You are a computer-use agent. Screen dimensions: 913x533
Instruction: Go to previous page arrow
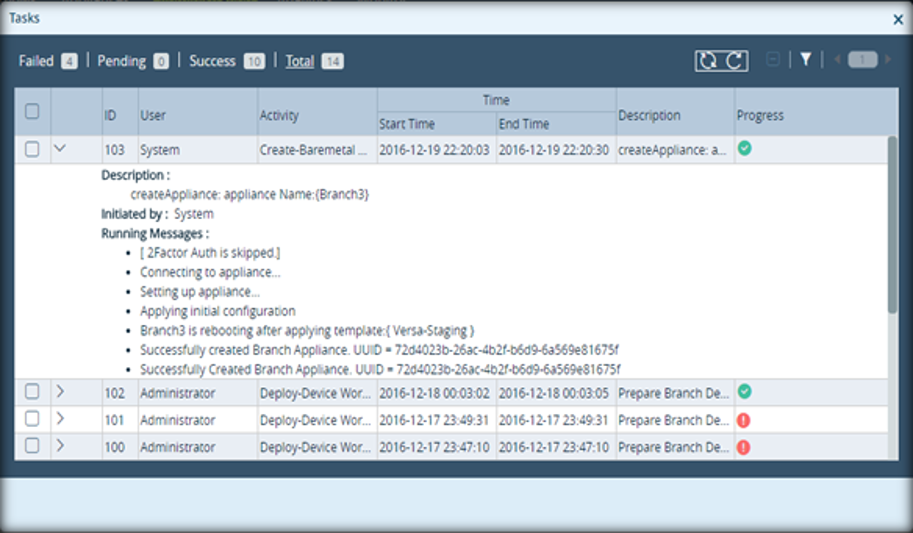click(837, 59)
